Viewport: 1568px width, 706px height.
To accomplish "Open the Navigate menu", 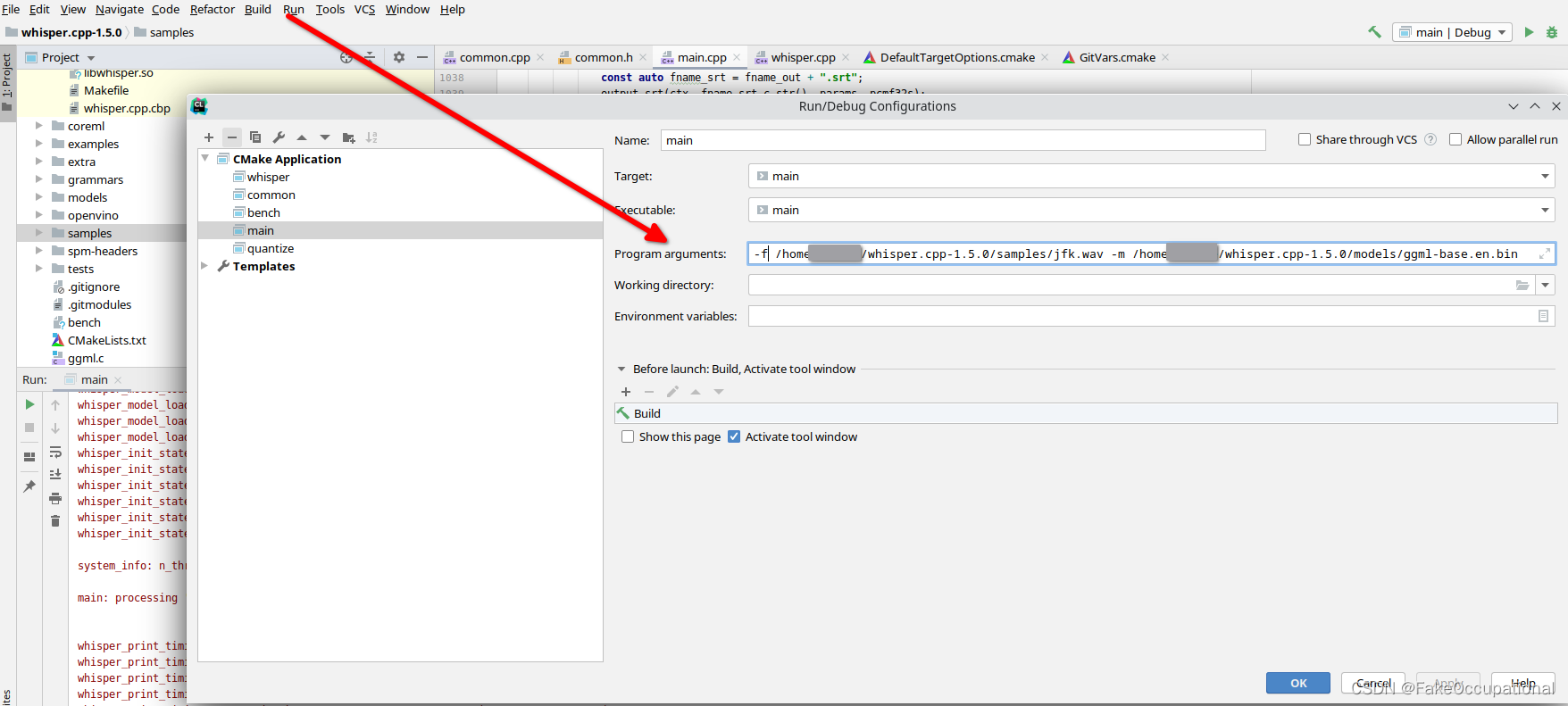I will point(120,9).
